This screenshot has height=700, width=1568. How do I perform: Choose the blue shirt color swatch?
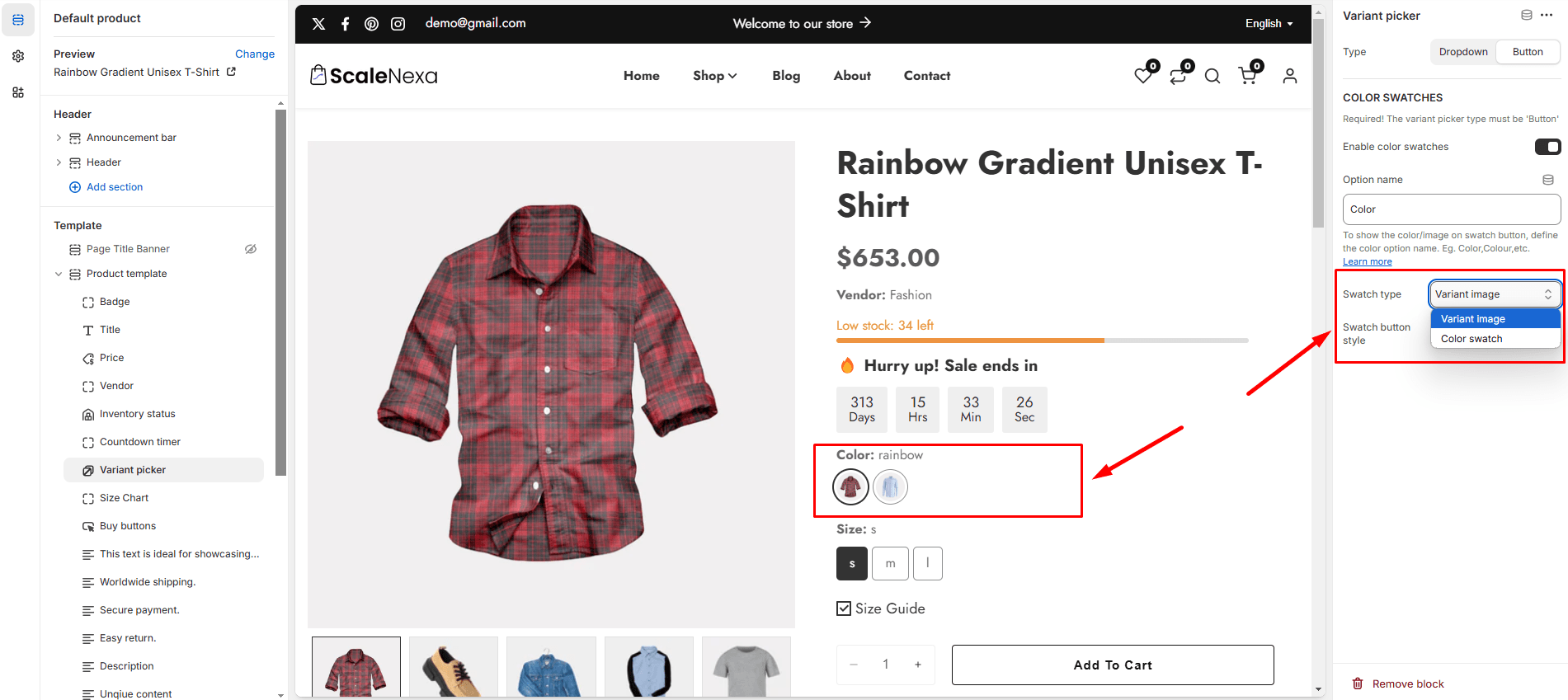coord(890,487)
